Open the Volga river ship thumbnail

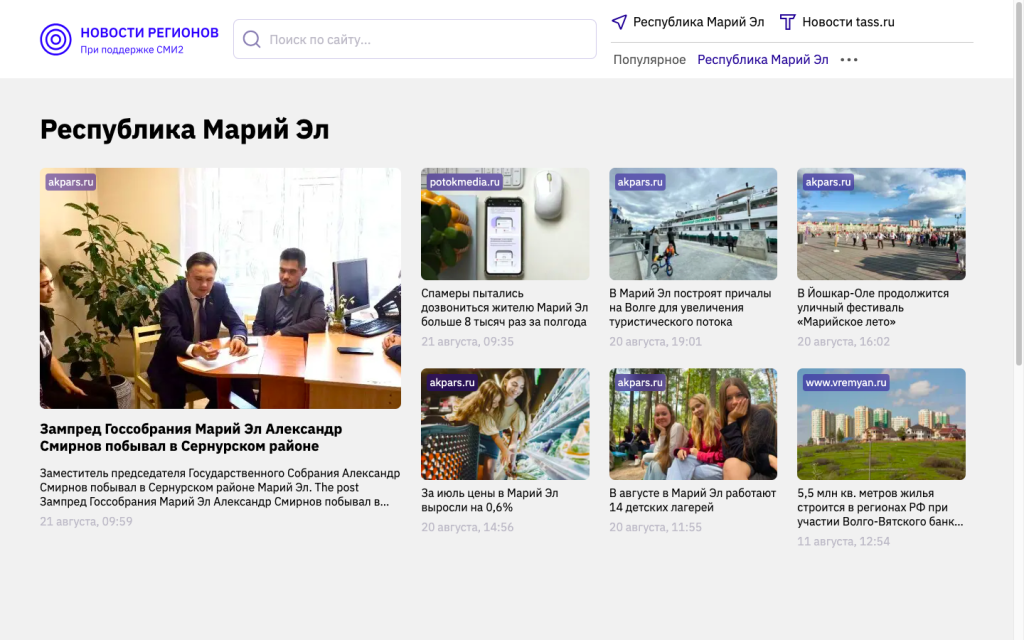[x=693, y=224]
